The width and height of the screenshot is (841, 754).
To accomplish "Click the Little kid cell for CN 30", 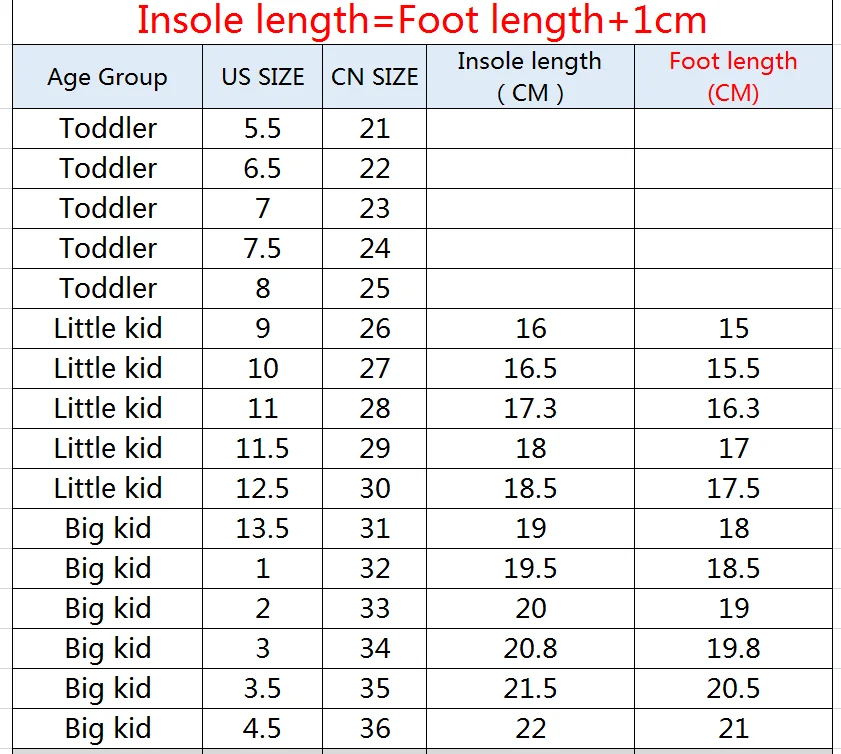I will point(107,489).
